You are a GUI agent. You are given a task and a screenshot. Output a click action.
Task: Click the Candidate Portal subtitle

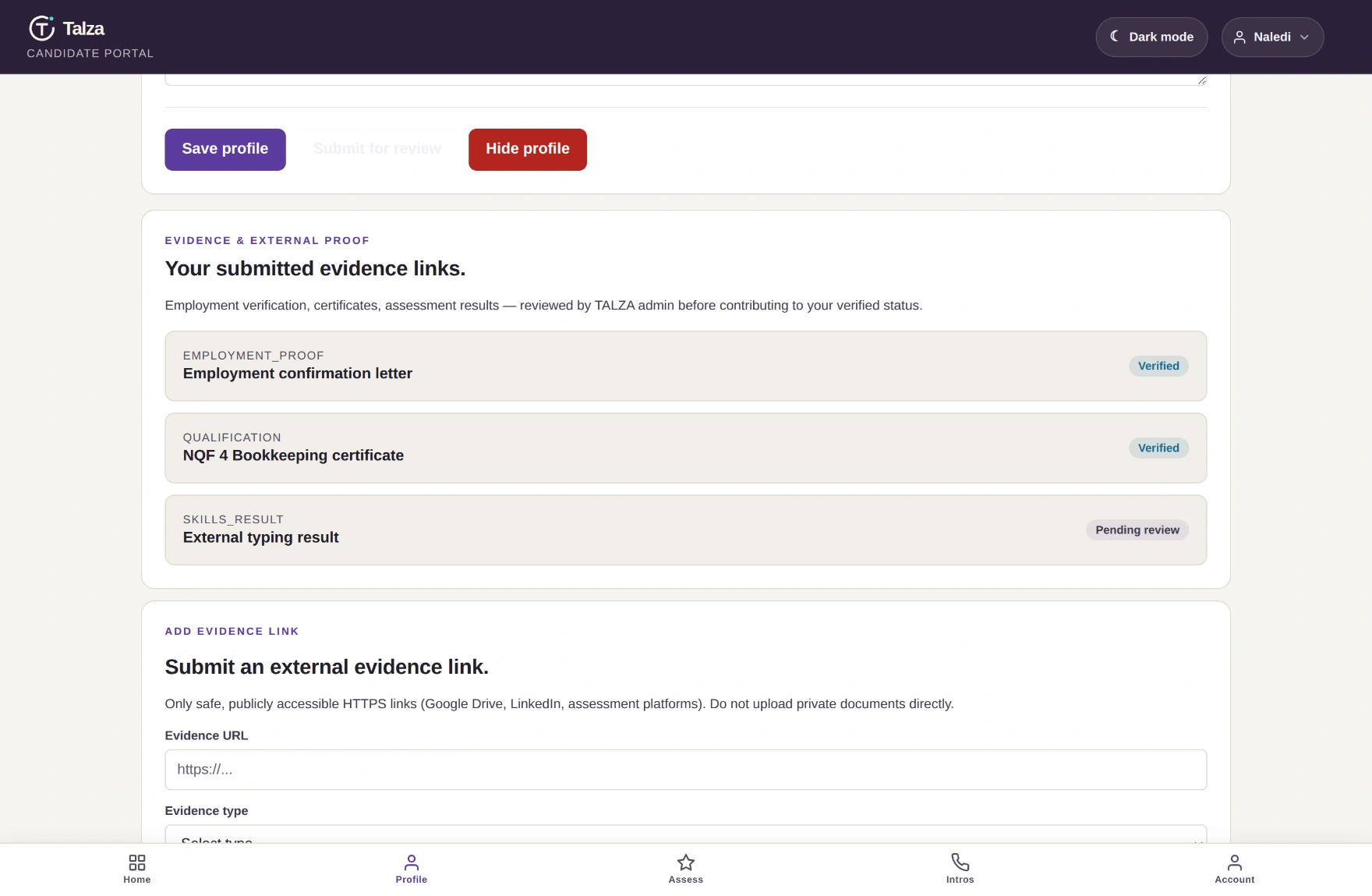[90, 53]
